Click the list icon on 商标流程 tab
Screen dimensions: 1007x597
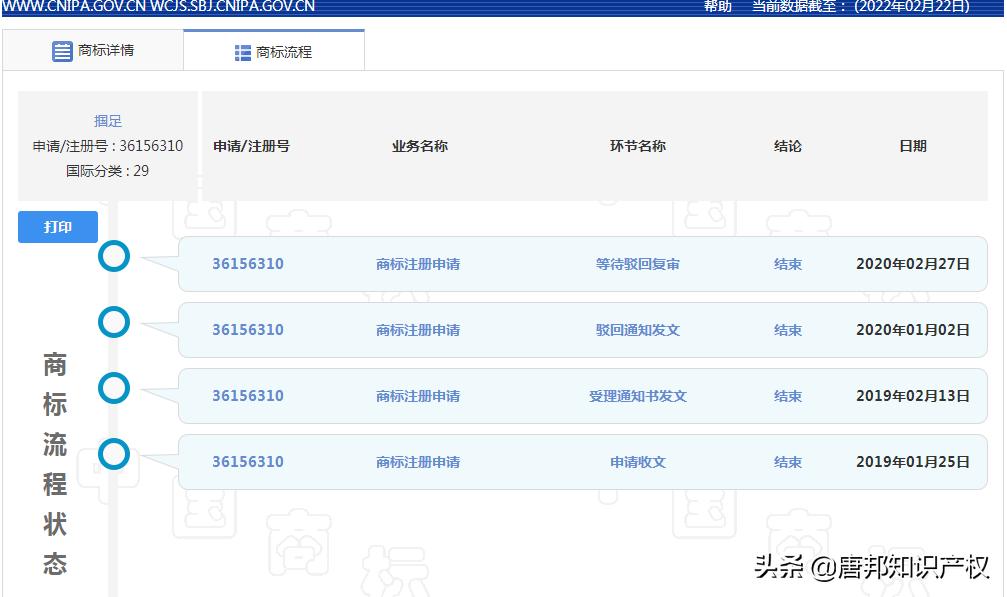(x=243, y=50)
